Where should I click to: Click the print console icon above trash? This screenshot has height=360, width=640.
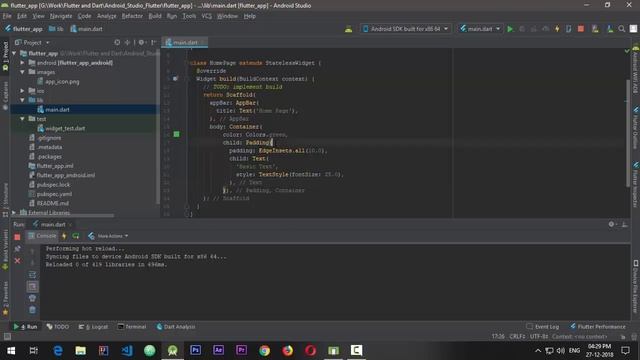[x=32, y=298]
